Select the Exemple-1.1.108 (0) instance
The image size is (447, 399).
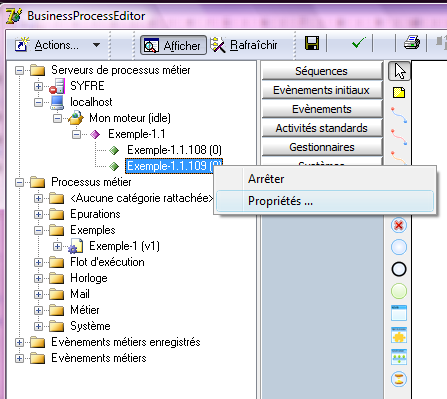[174, 150]
